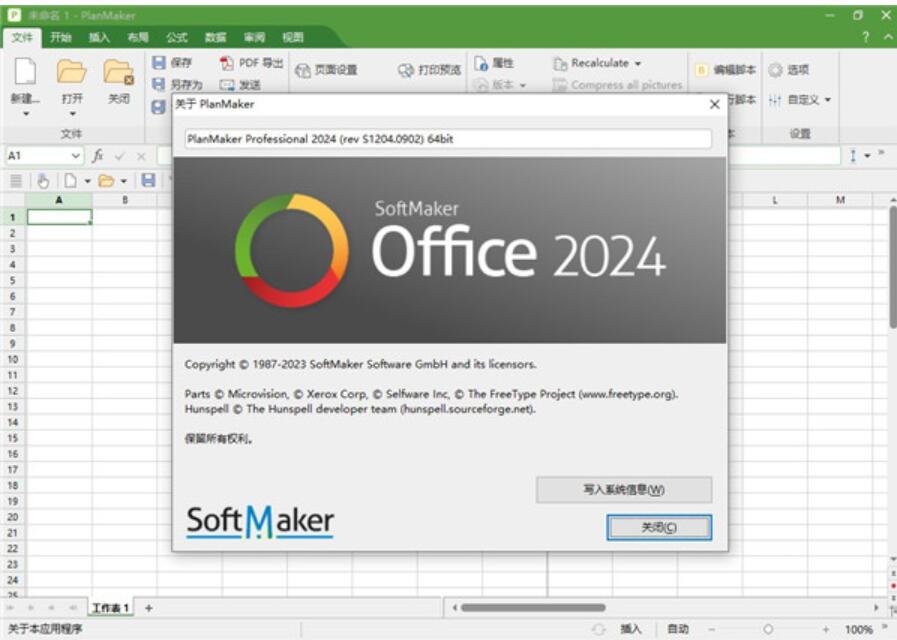Open Options (选项) gear icon
Image resolution: width=897 pixels, height=640 pixels.
pos(775,70)
